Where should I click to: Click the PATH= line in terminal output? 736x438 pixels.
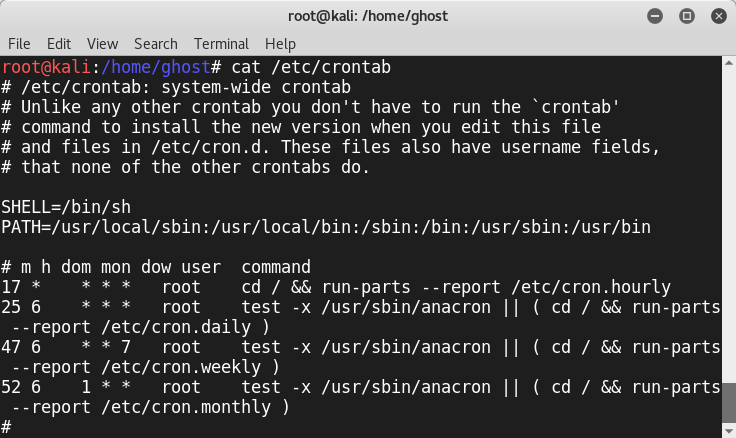[x=326, y=227]
